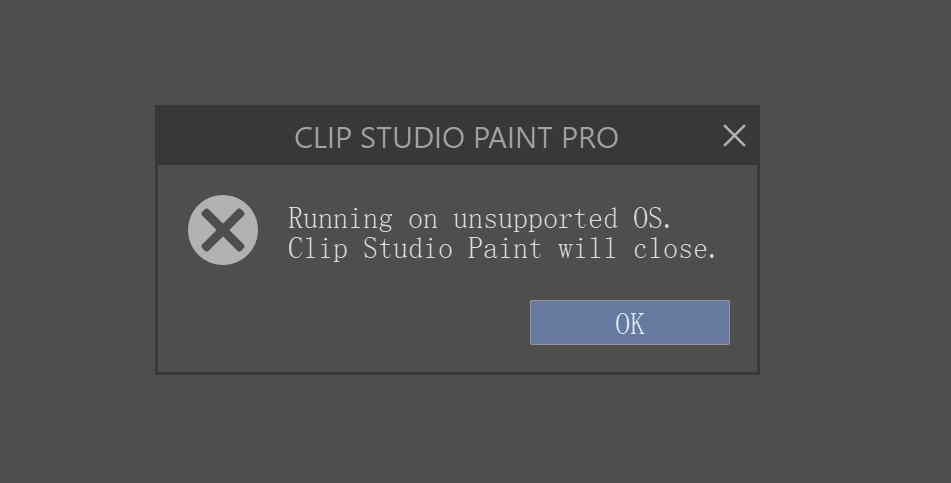
Task: Click the word "on" in the first message line
Action: click(x=423, y=218)
